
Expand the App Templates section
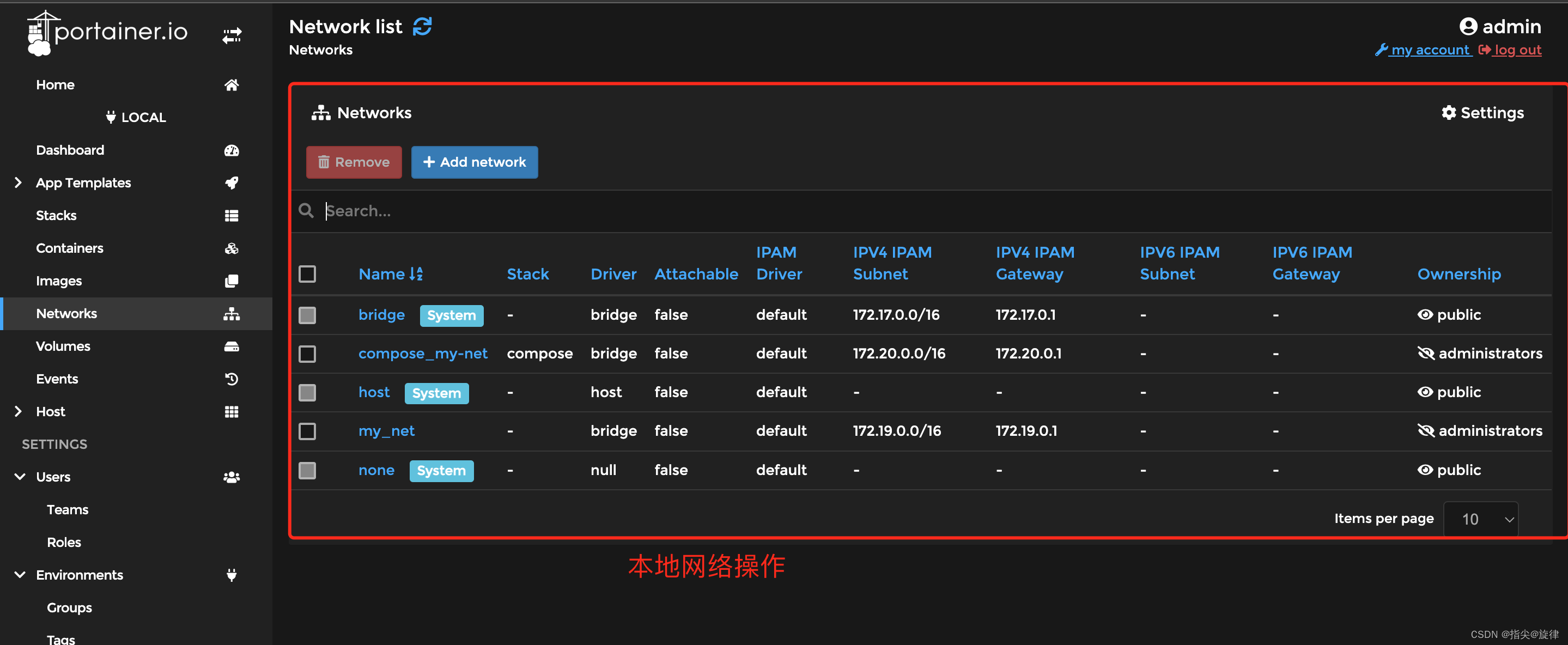tap(19, 182)
